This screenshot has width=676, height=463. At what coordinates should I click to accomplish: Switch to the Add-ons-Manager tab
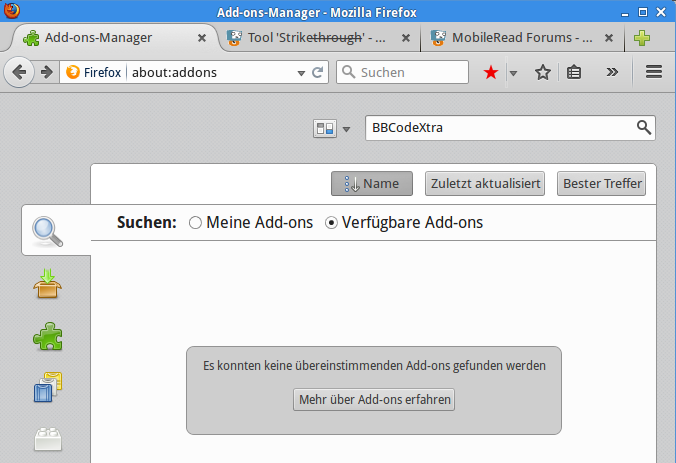pyautogui.click(x=115, y=38)
